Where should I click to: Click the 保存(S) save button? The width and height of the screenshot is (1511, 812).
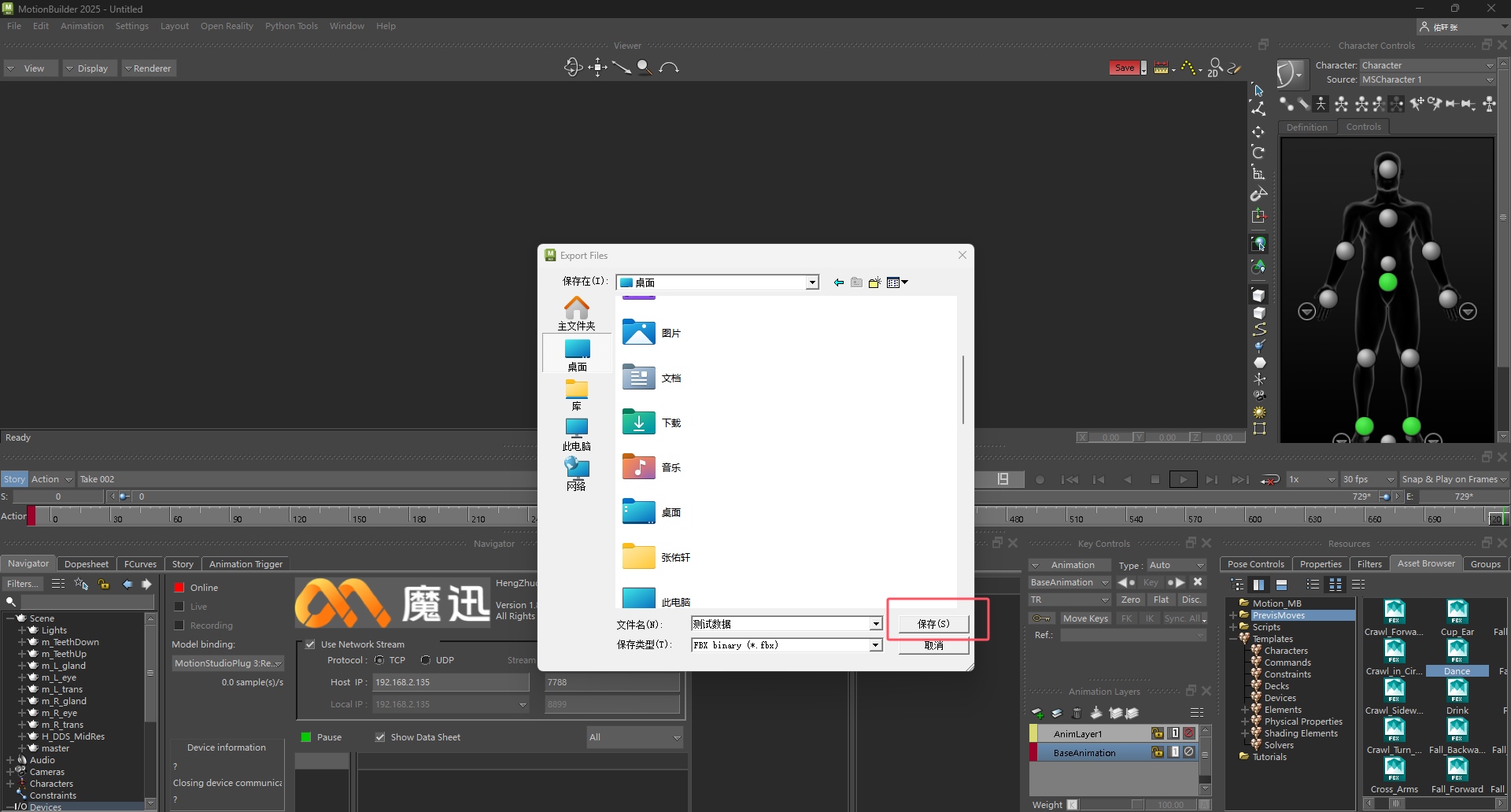point(933,624)
